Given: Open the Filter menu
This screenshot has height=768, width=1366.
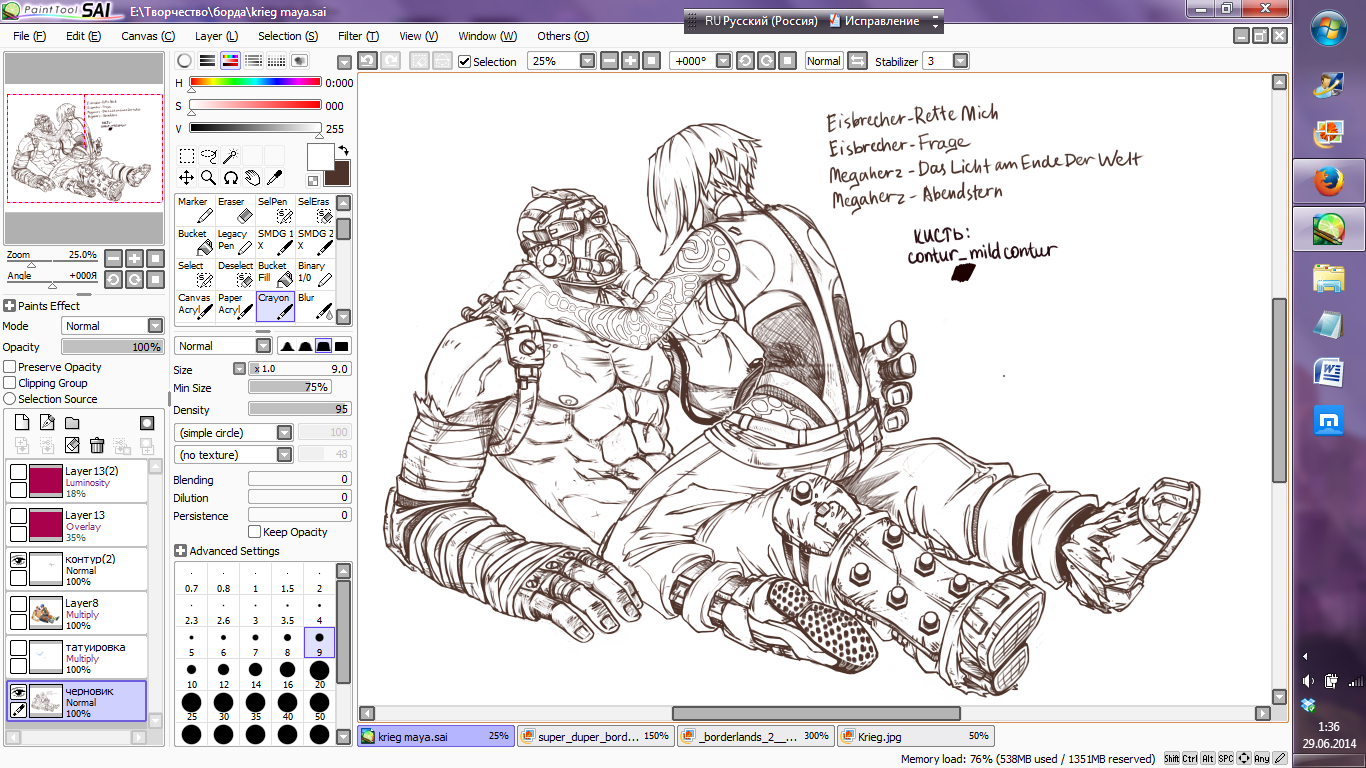Looking at the screenshot, I should [358, 36].
